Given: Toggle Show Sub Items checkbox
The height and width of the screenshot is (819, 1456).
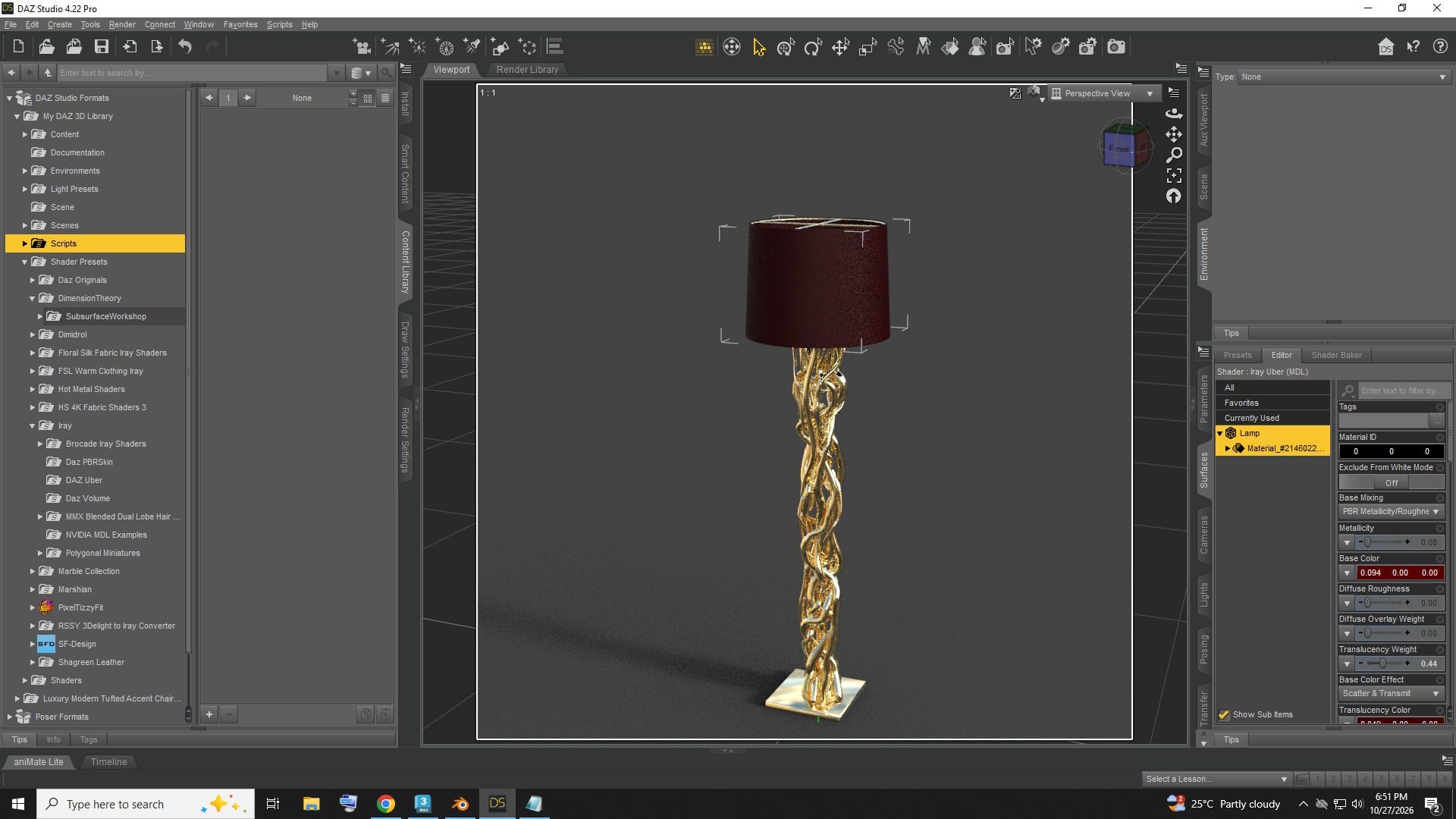Looking at the screenshot, I should click(1223, 714).
